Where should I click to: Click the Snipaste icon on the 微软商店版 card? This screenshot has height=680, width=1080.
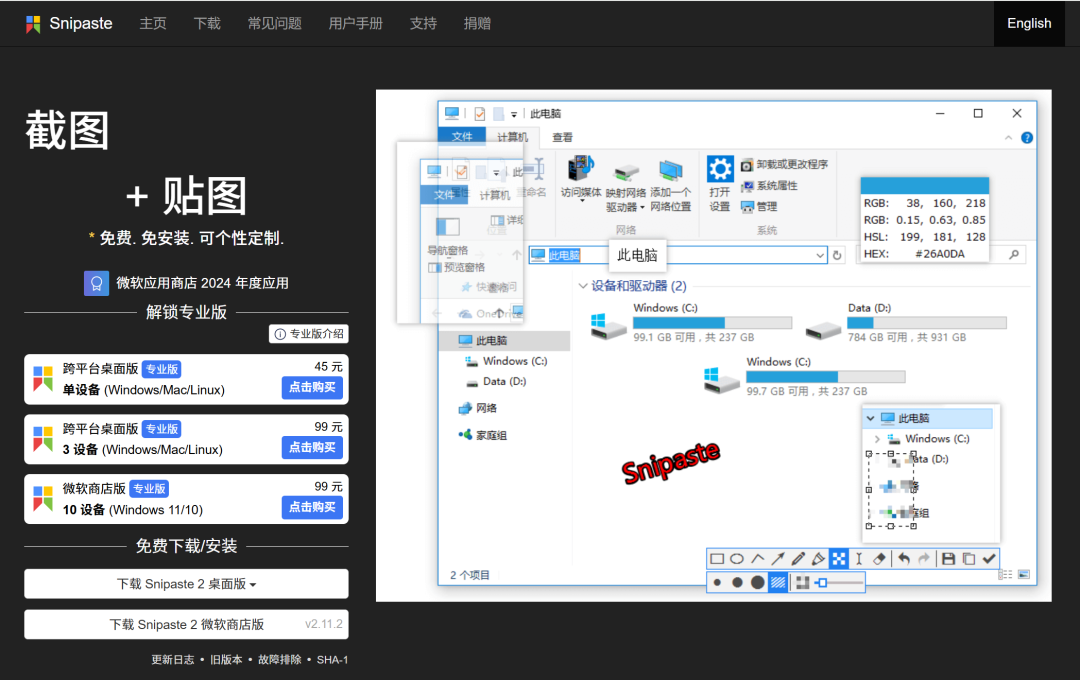(43, 499)
